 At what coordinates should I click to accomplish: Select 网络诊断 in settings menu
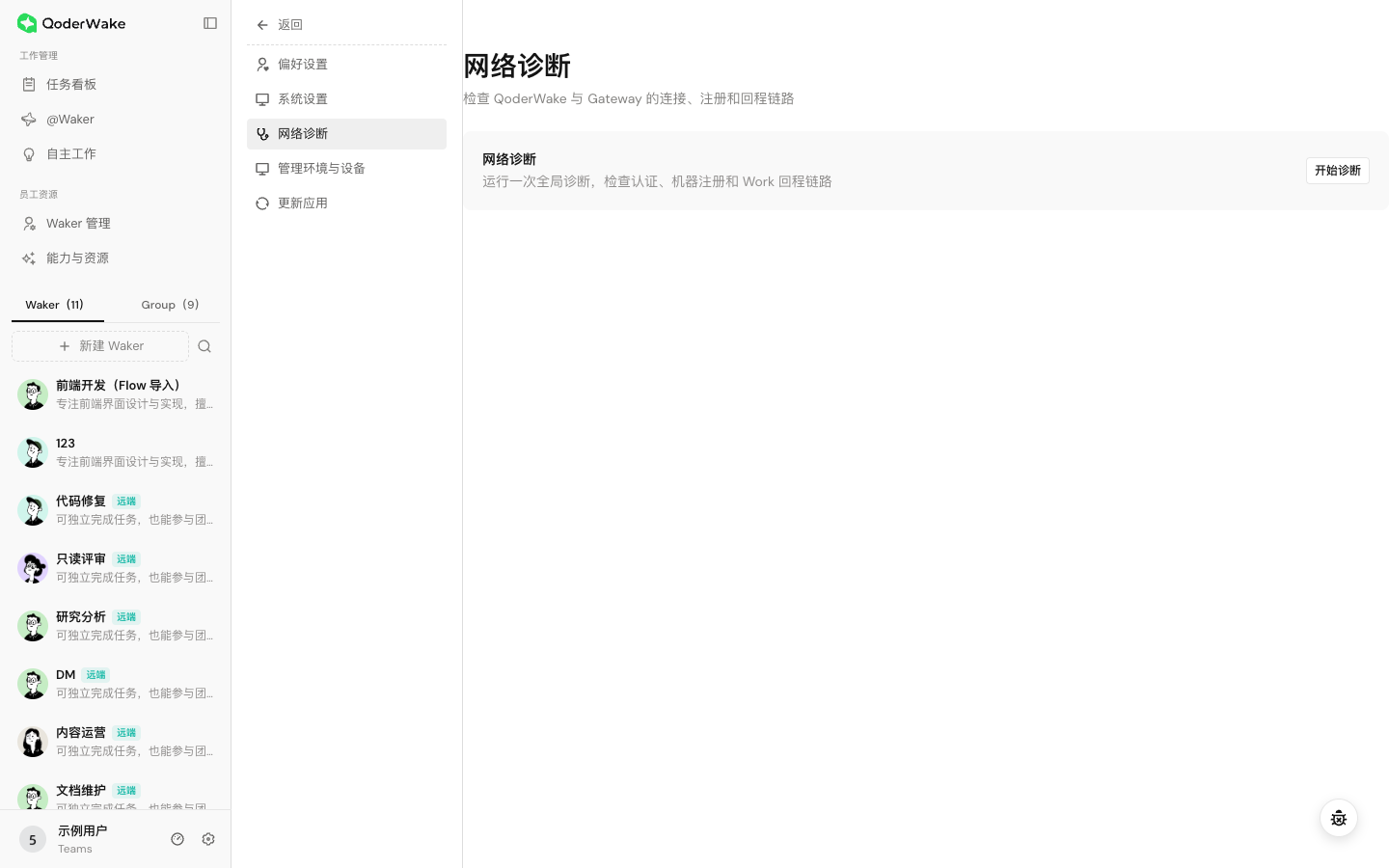[x=346, y=134]
